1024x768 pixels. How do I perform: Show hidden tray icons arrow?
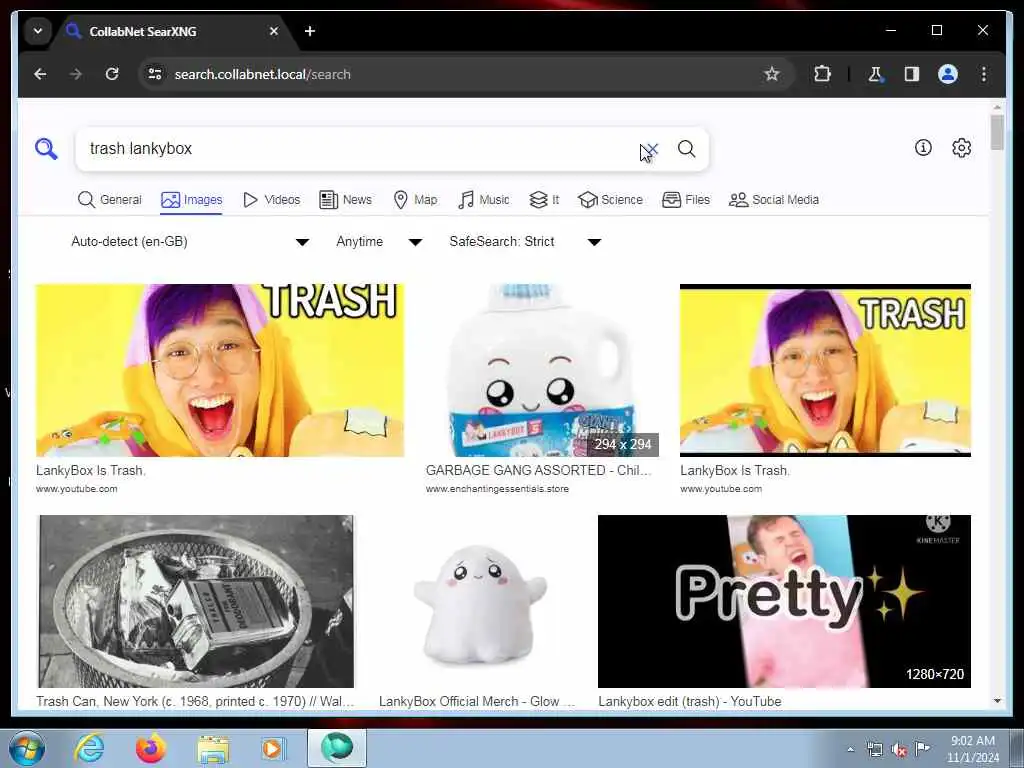click(850, 749)
